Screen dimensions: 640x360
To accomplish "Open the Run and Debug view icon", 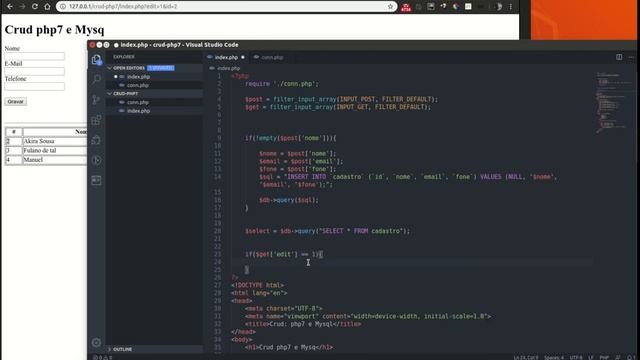I will click(x=96, y=160).
